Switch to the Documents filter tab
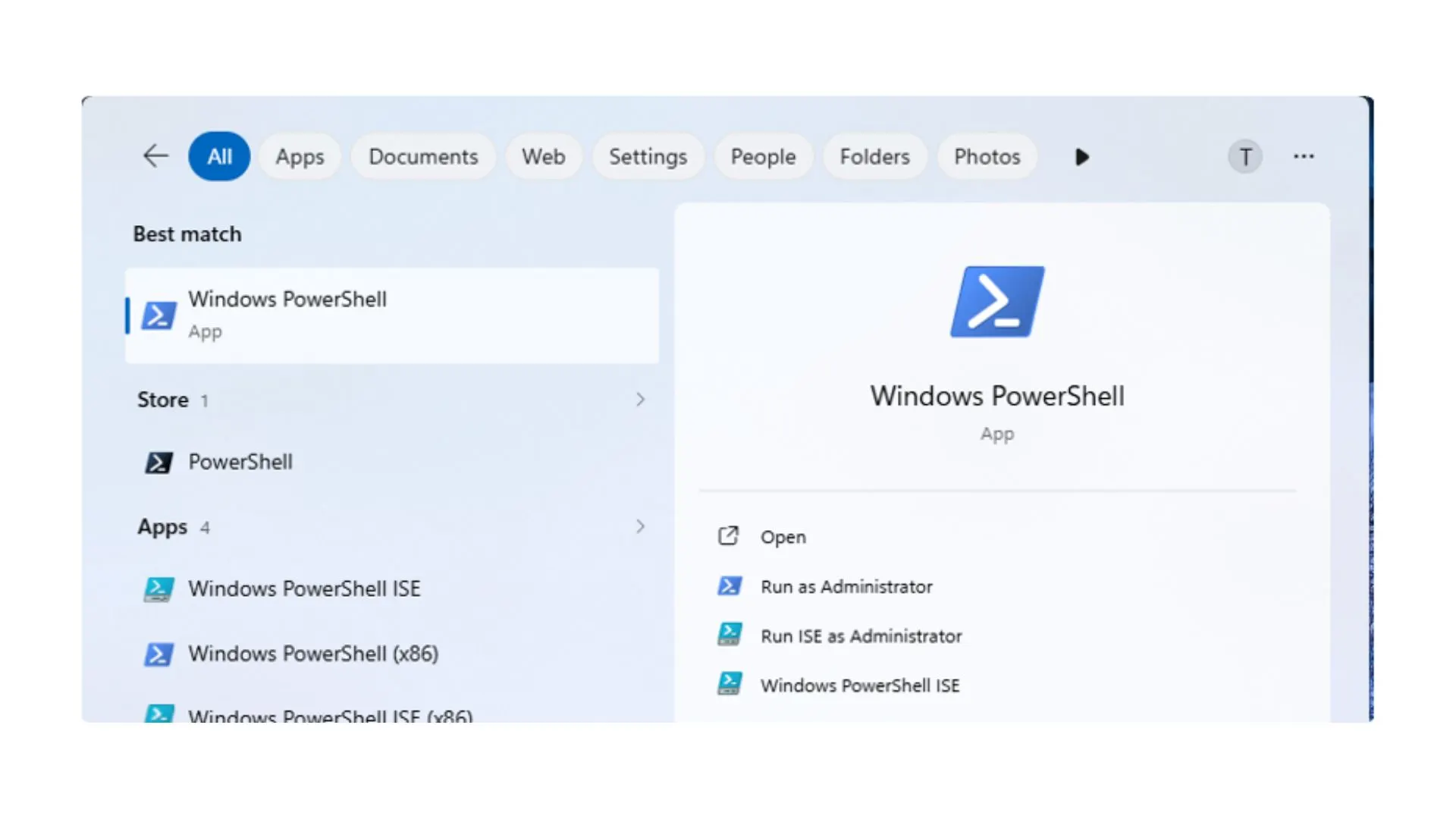1456x819 pixels. click(423, 156)
